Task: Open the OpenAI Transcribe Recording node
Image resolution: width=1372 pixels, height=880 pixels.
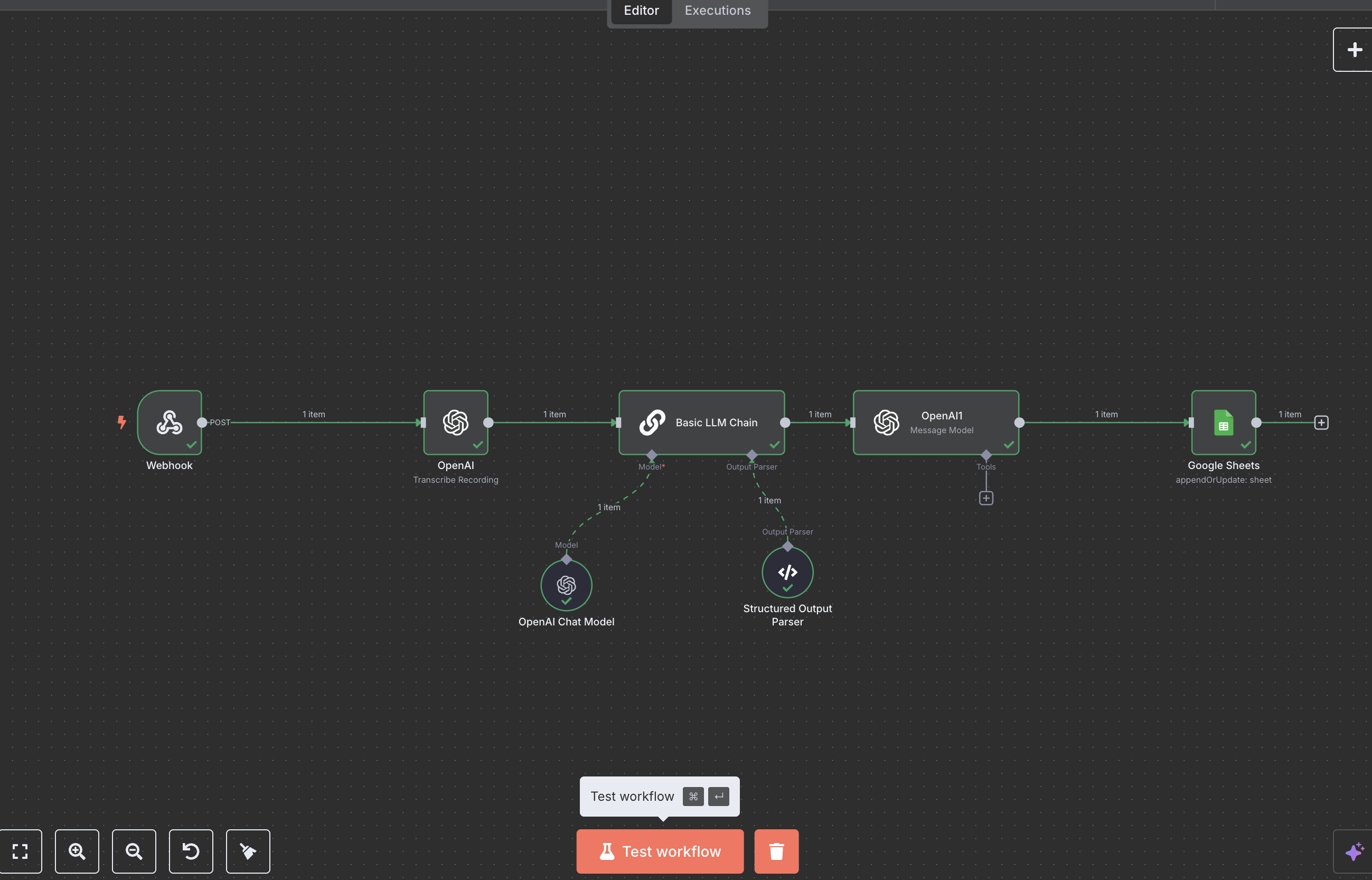Action: point(455,422)
